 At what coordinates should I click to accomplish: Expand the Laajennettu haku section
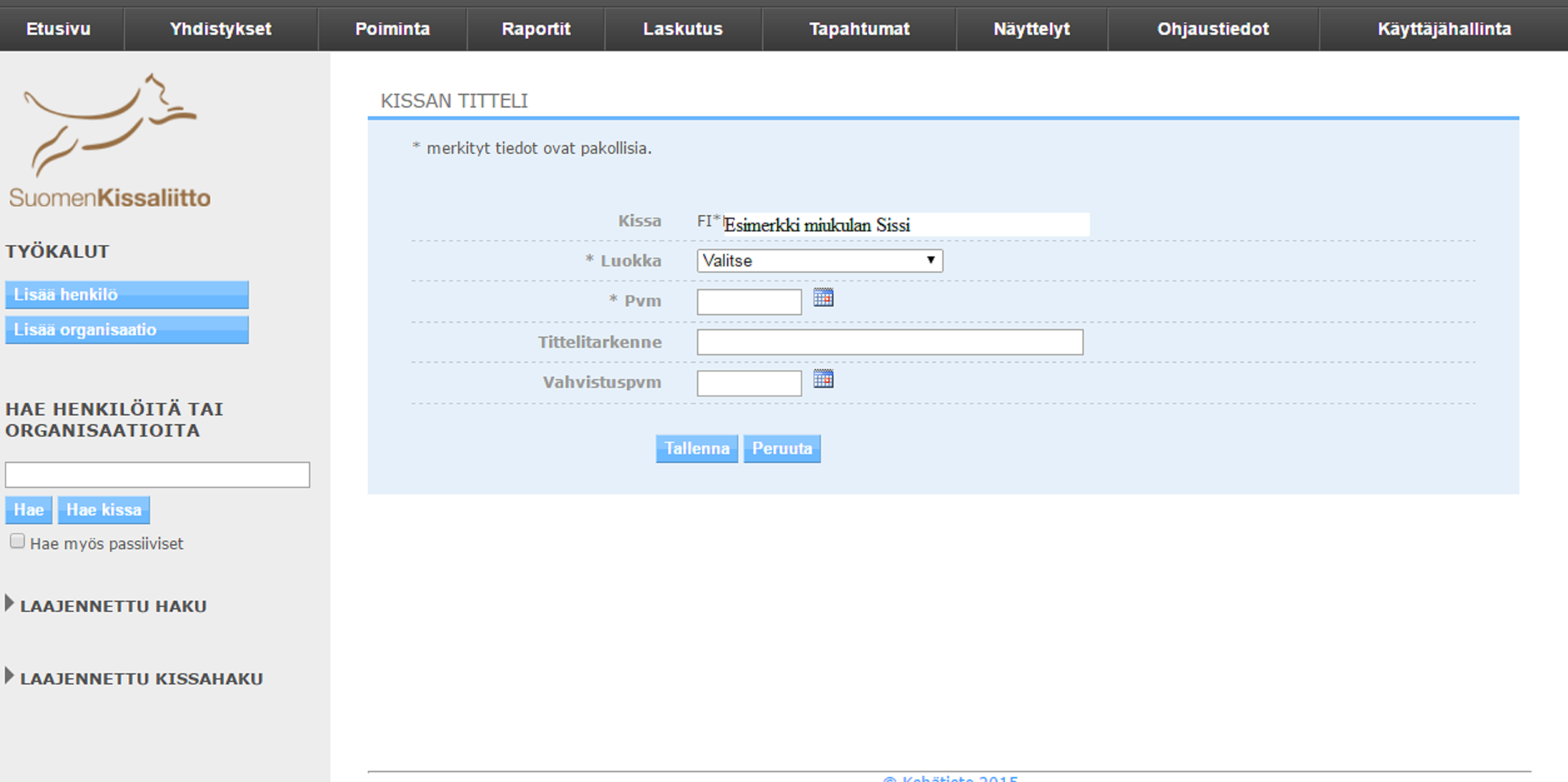tap(107, 606)
